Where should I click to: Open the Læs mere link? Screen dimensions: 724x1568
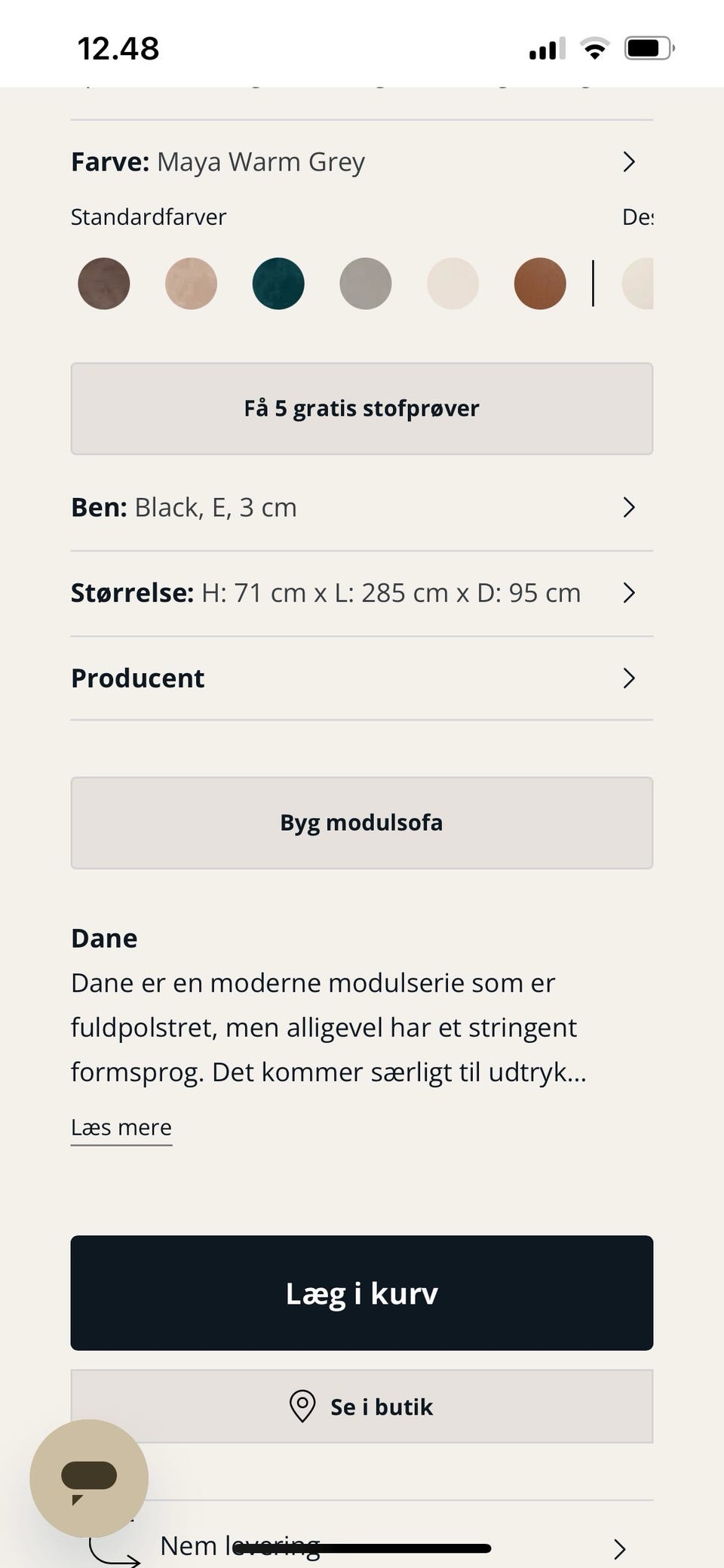(x=121, y=1127)
